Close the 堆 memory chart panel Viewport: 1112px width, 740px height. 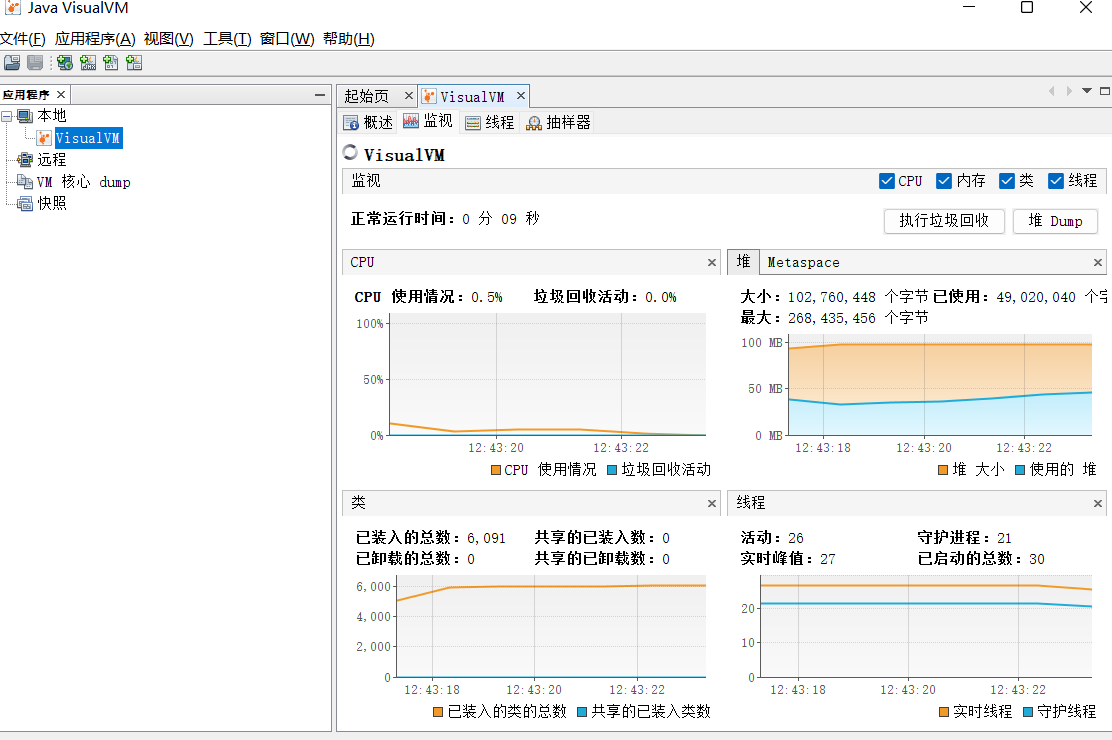point(1098,263)
